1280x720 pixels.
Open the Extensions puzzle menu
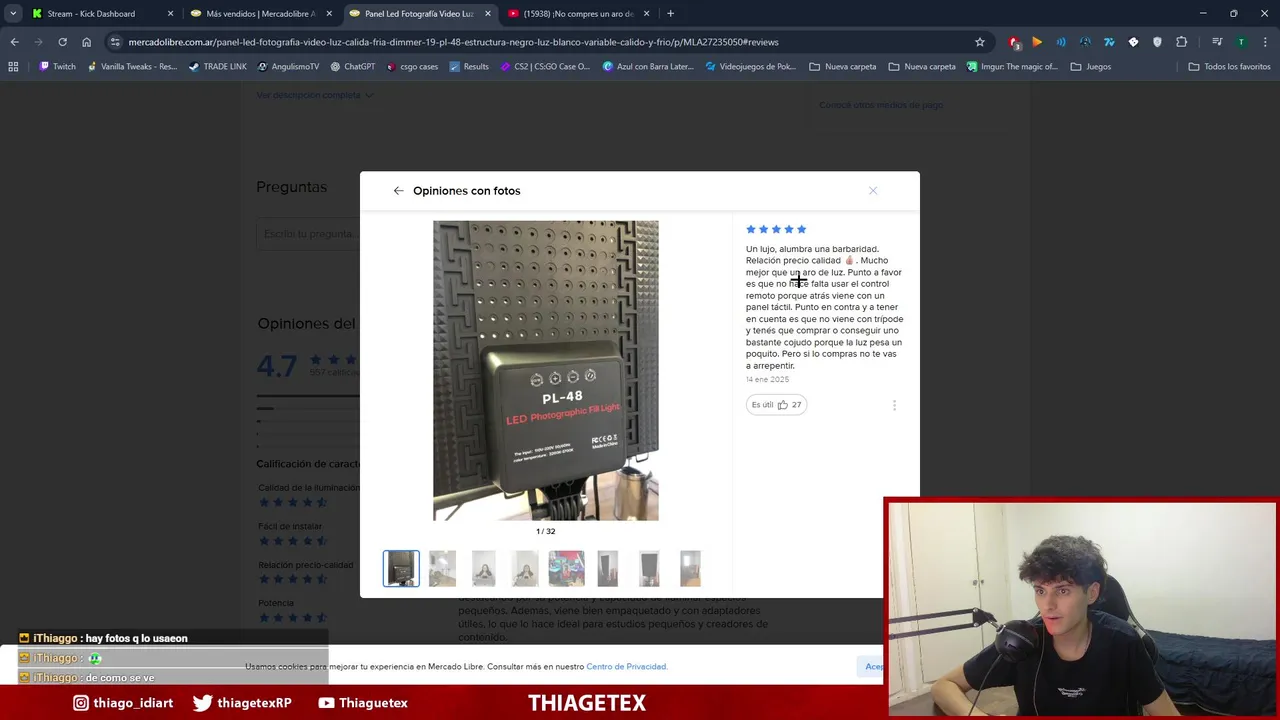point(1182,42)
